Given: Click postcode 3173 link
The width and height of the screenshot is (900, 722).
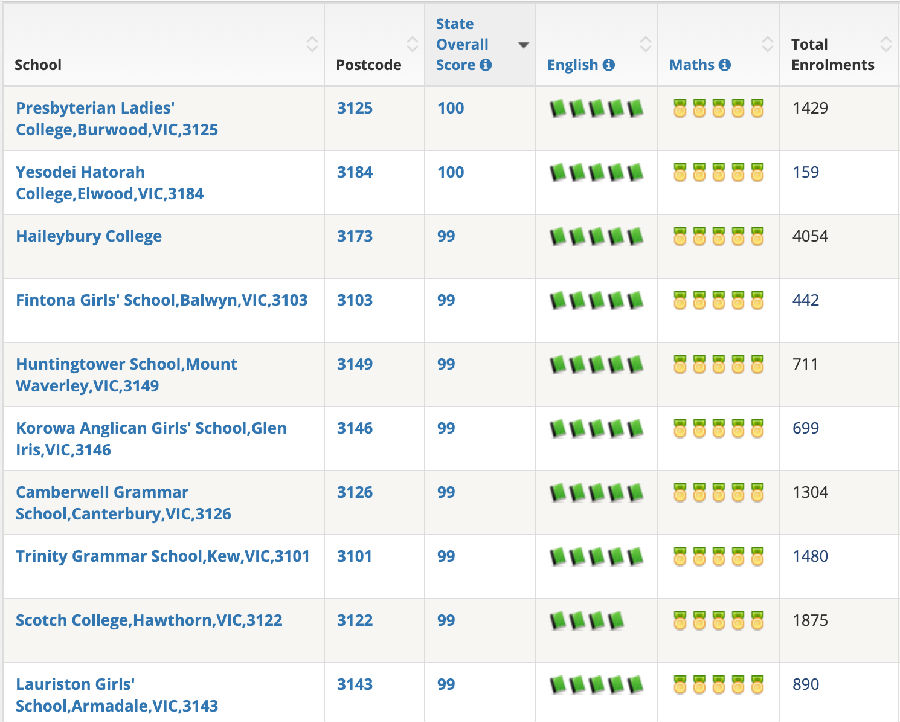Looking at the screenshot, I should click(x=355, y=236).
